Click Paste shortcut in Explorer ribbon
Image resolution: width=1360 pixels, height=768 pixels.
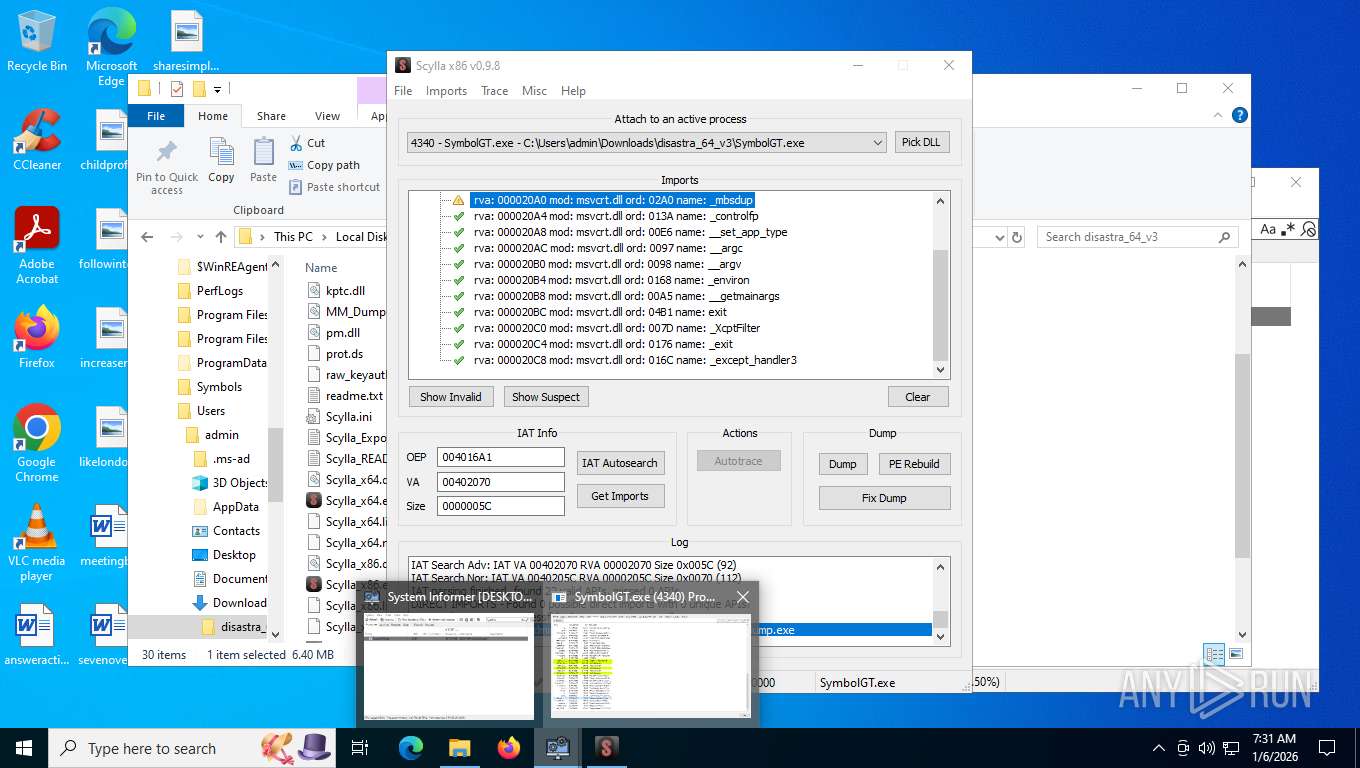(x=334, y=187)
